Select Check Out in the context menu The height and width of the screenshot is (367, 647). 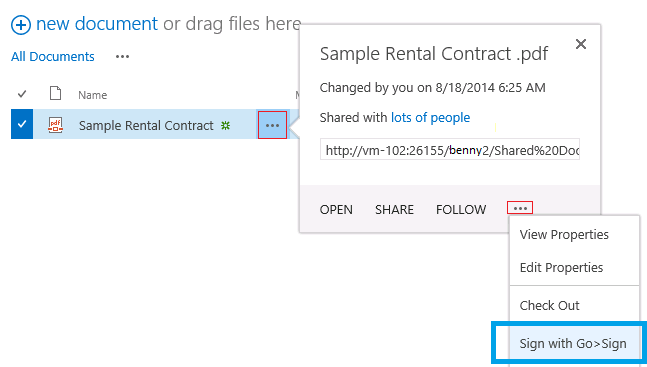pos(550,305)
